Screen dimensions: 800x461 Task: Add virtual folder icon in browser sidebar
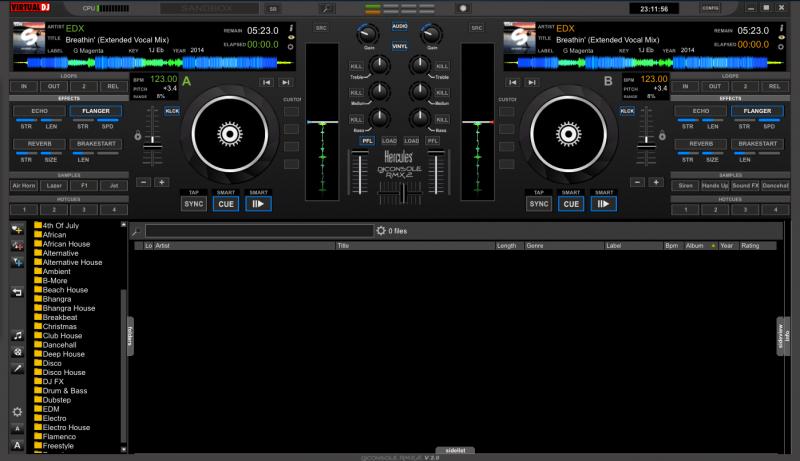17,246
